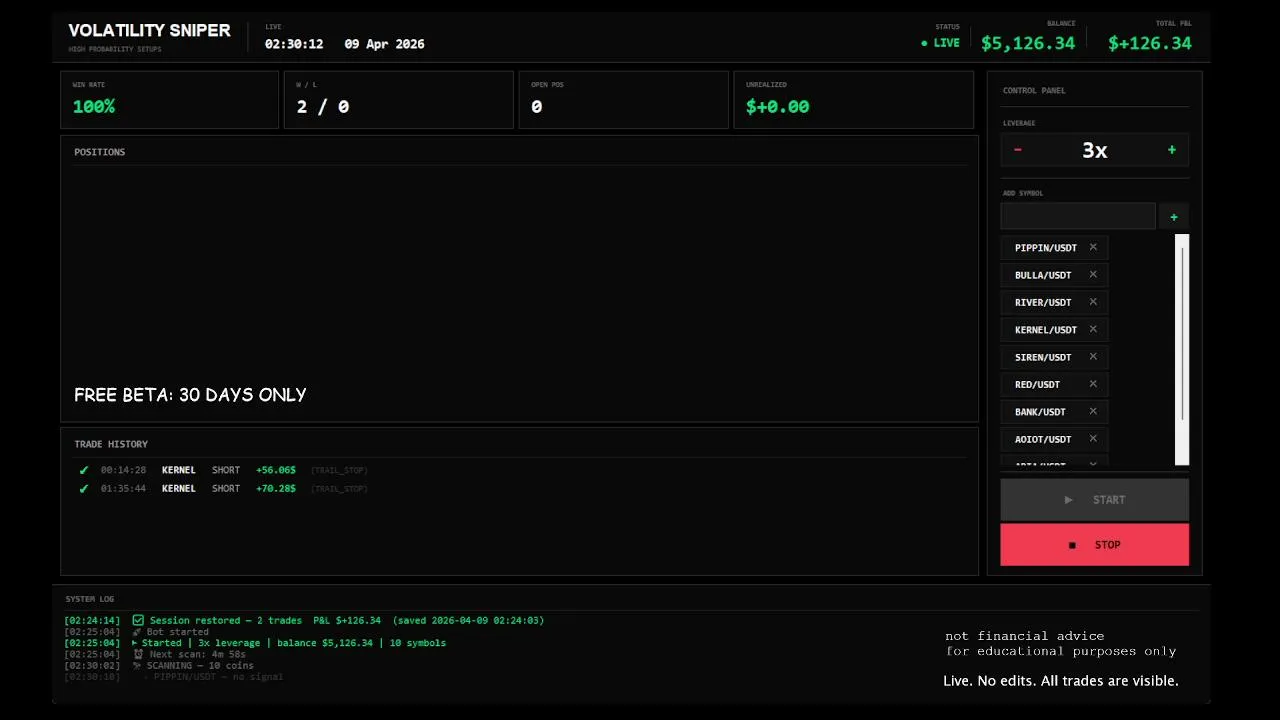Remove BANK/USDT from symbol list
The width and height of the screenshot is (1280, 720).
pos(1093,411)
